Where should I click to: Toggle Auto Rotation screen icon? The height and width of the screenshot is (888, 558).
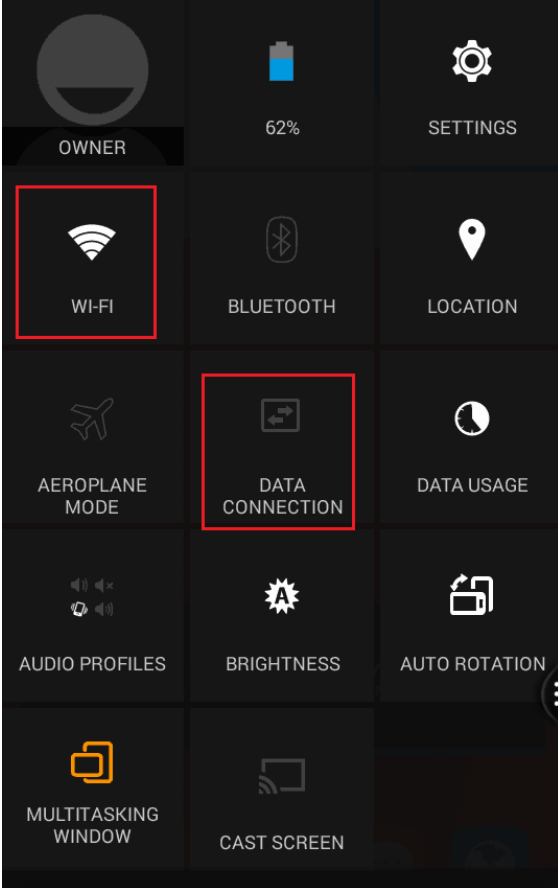tap(471, 595)
